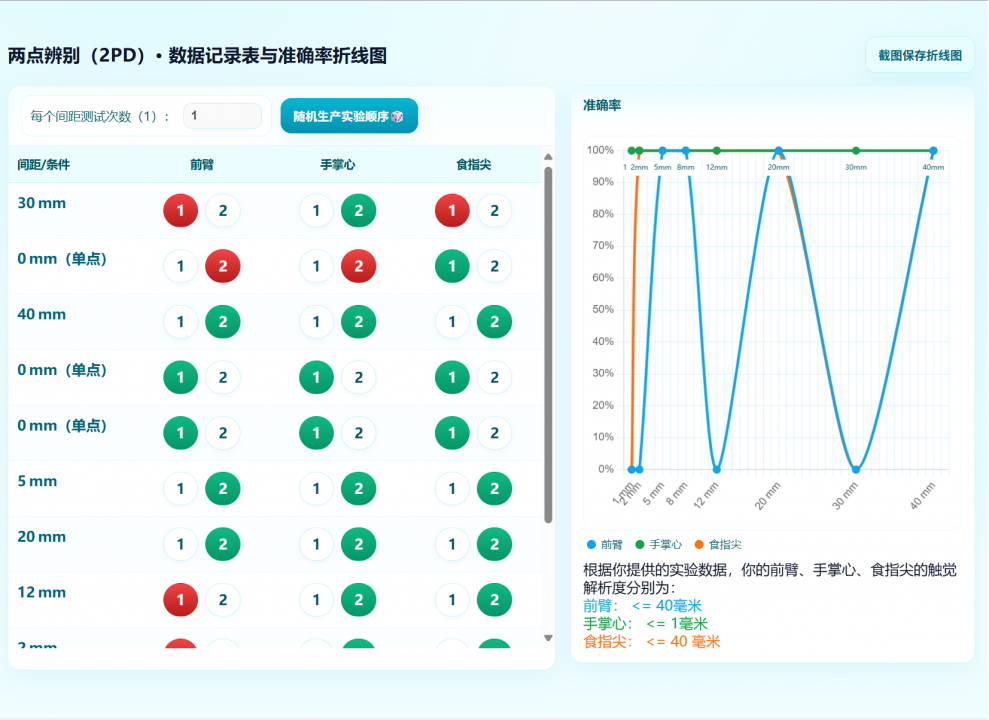
Task: Click the red 2 button in the 手掌心 column
Action: click(359, 267)
